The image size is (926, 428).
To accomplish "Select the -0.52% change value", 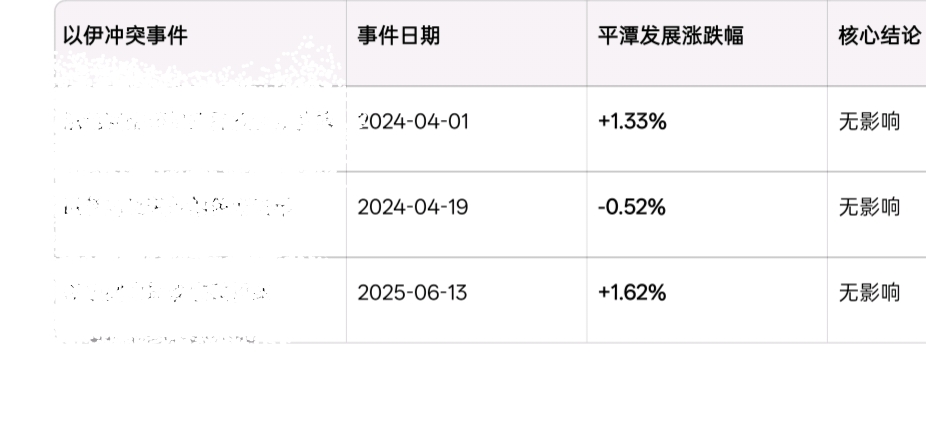I will coord(632,207).
